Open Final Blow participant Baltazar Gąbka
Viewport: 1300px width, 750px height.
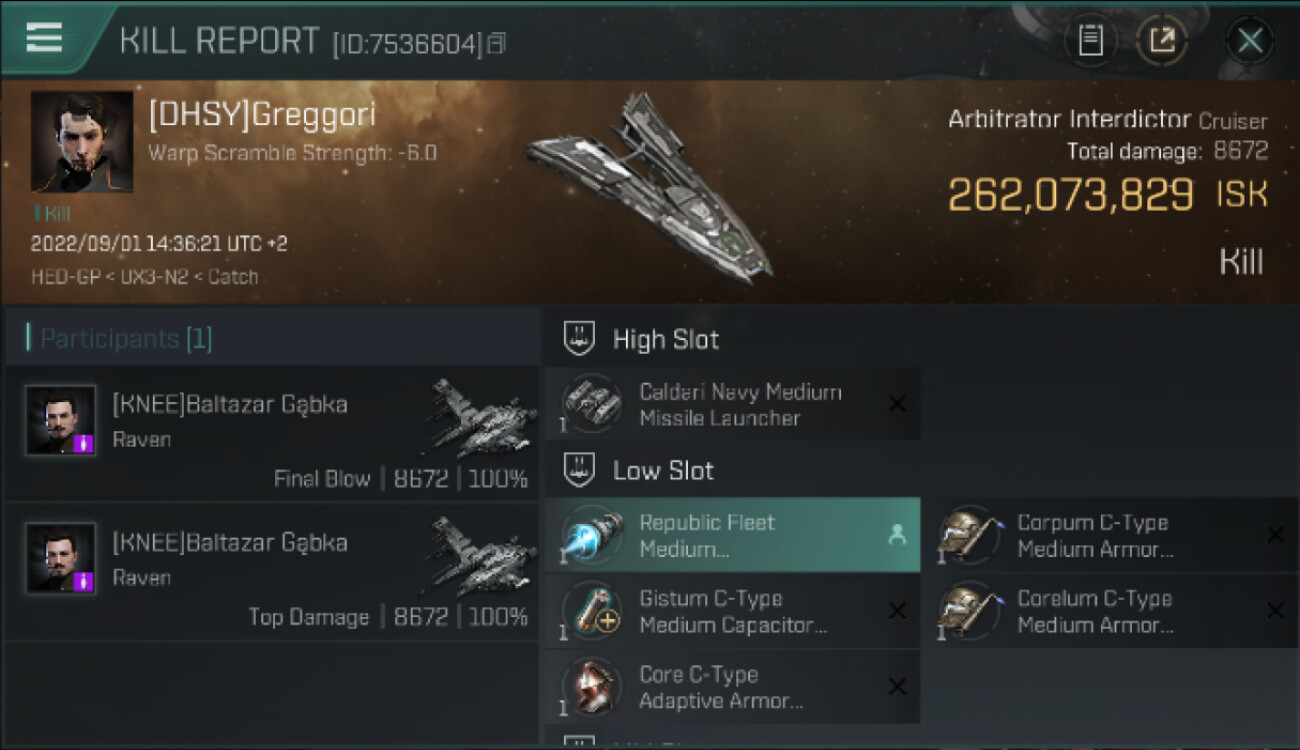tap(270, 433)
